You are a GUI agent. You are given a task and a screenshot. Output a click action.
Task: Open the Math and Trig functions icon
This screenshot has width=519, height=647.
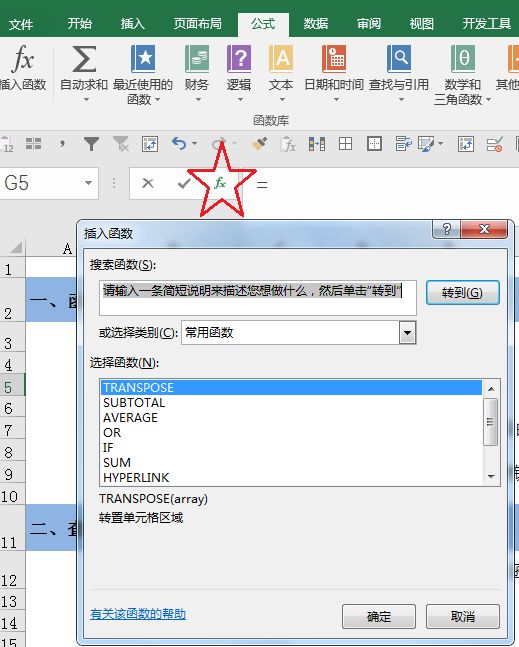click(x=463, y=59)
